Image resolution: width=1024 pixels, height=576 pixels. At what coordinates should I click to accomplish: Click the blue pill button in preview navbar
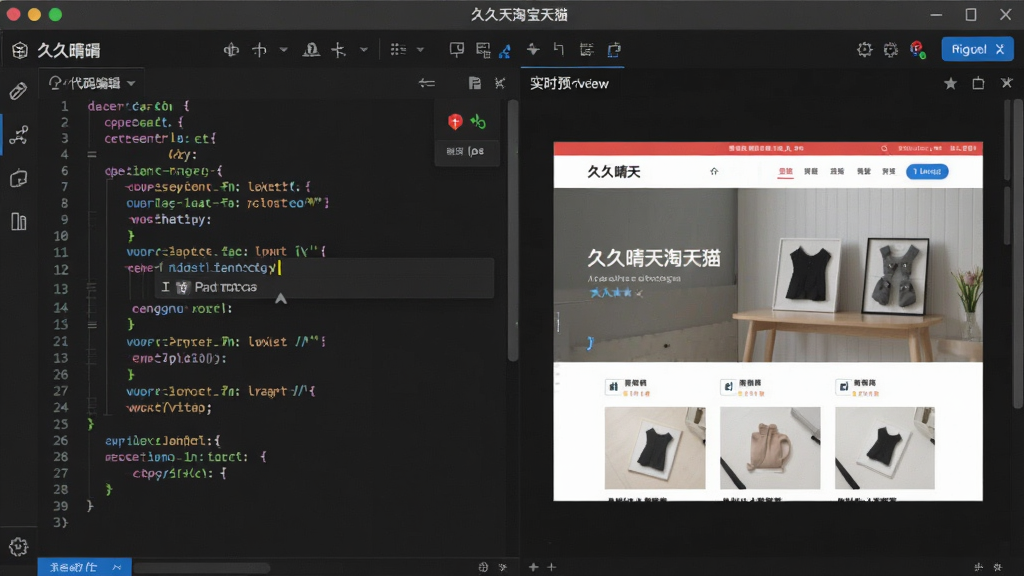pyautogui.click(x=927, y=171)
